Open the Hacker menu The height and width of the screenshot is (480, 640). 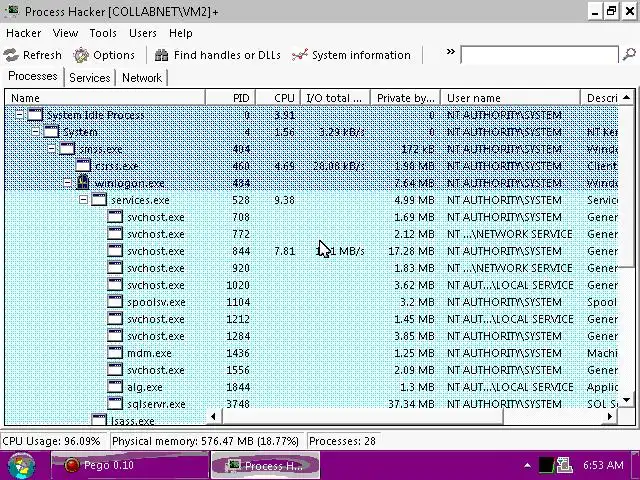[x=24, y=33]
